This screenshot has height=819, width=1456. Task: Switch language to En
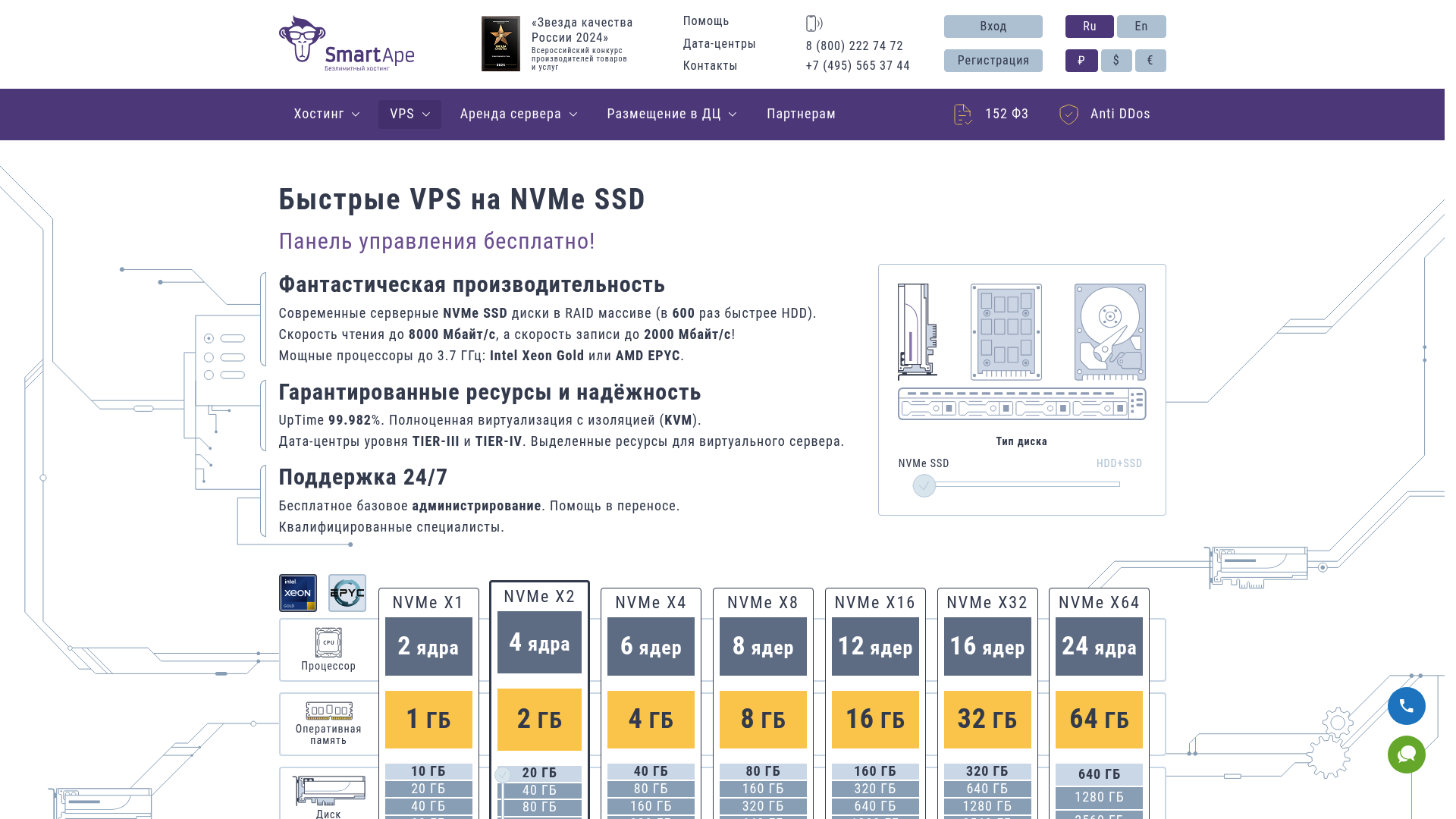(1141, 27)
